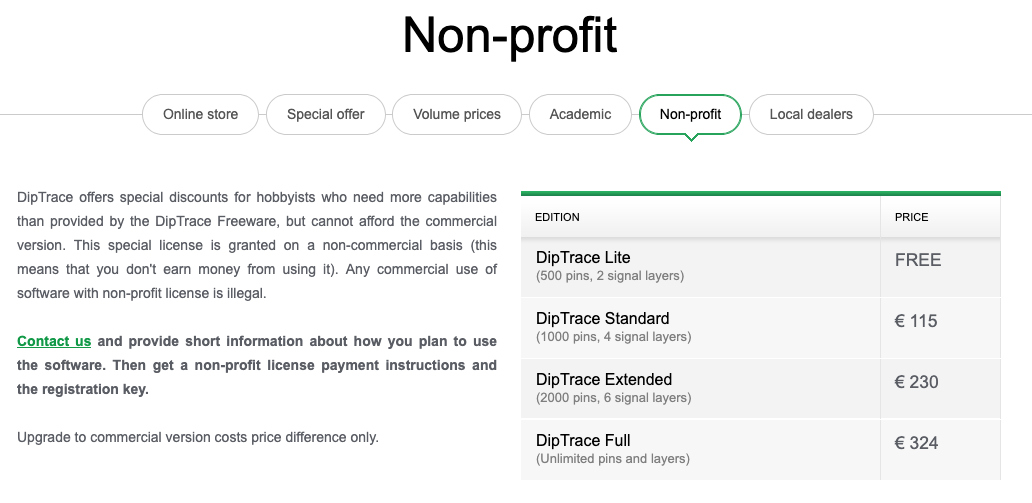Select the DipTrace Lite edition name

(x=583, y=258)
